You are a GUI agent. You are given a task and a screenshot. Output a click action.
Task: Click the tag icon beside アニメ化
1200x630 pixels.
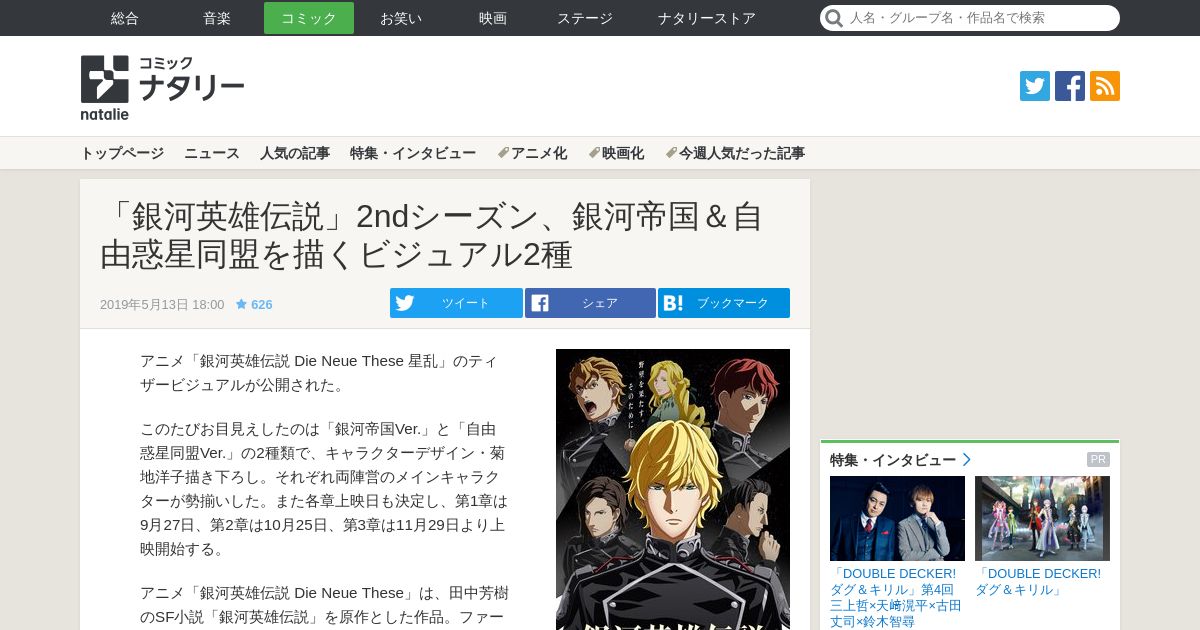pyautogui.click(x=503, y=153)
